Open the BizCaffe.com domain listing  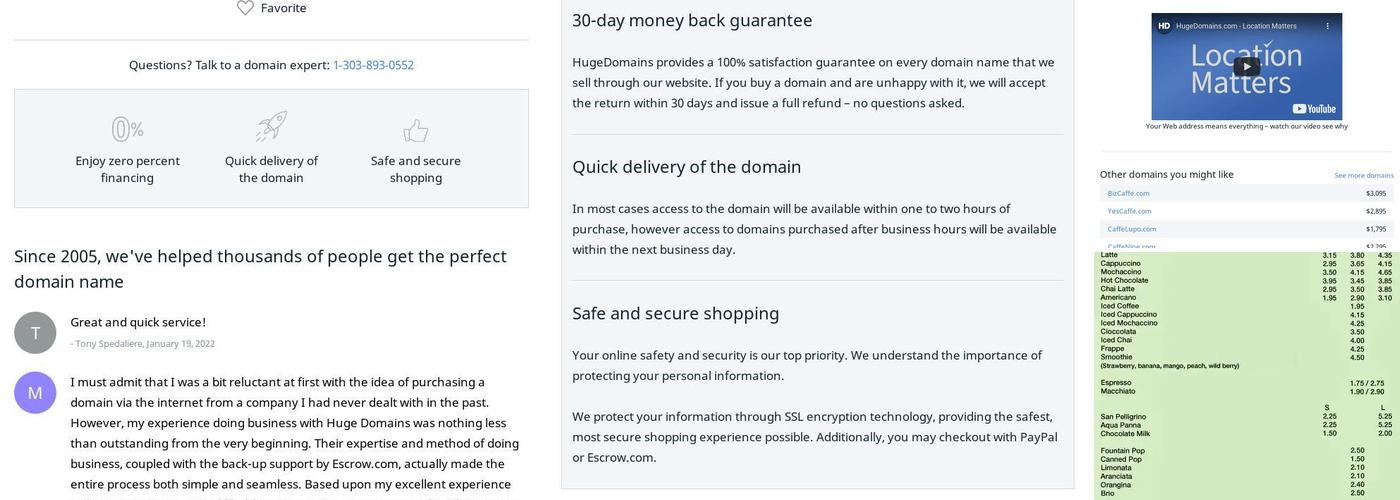[1128, 193]
